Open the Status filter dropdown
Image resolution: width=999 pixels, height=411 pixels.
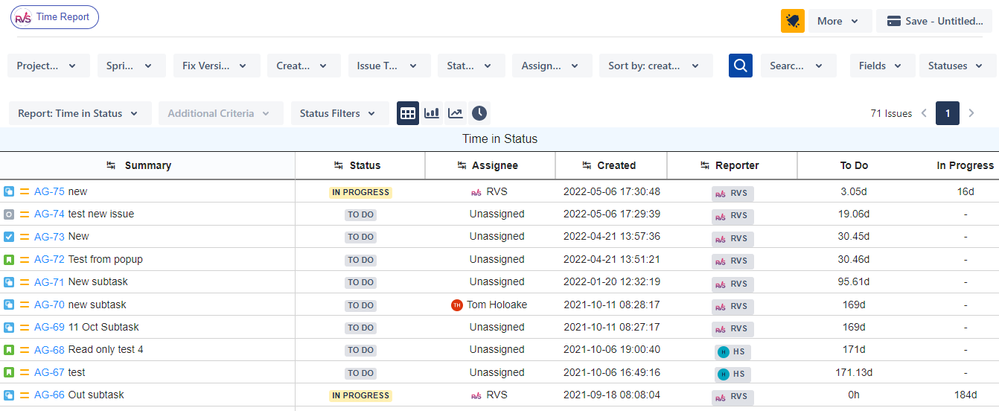click(471, 66)
